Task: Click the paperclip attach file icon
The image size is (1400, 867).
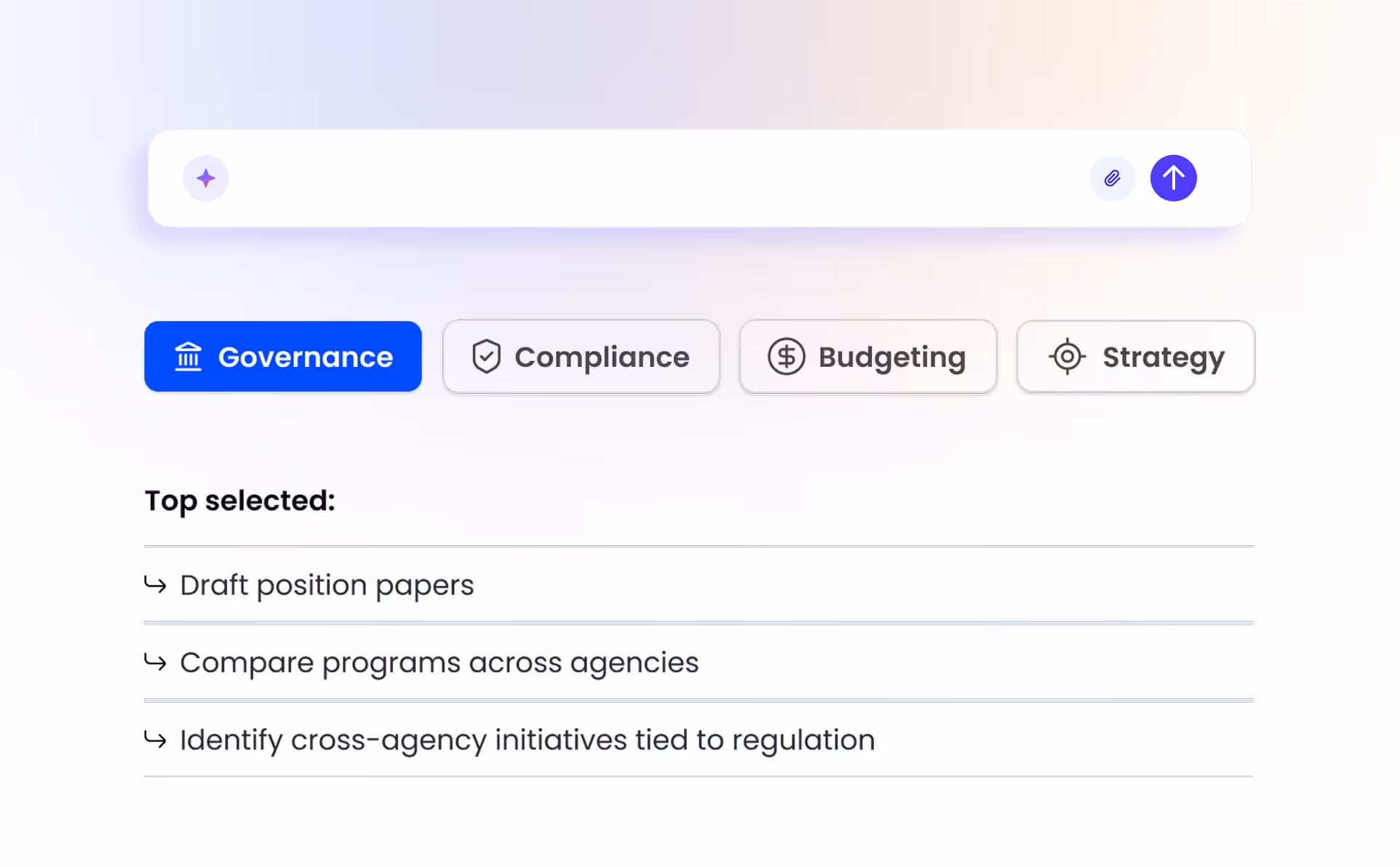Action: pyautogui.click(x=1112, y=178)
